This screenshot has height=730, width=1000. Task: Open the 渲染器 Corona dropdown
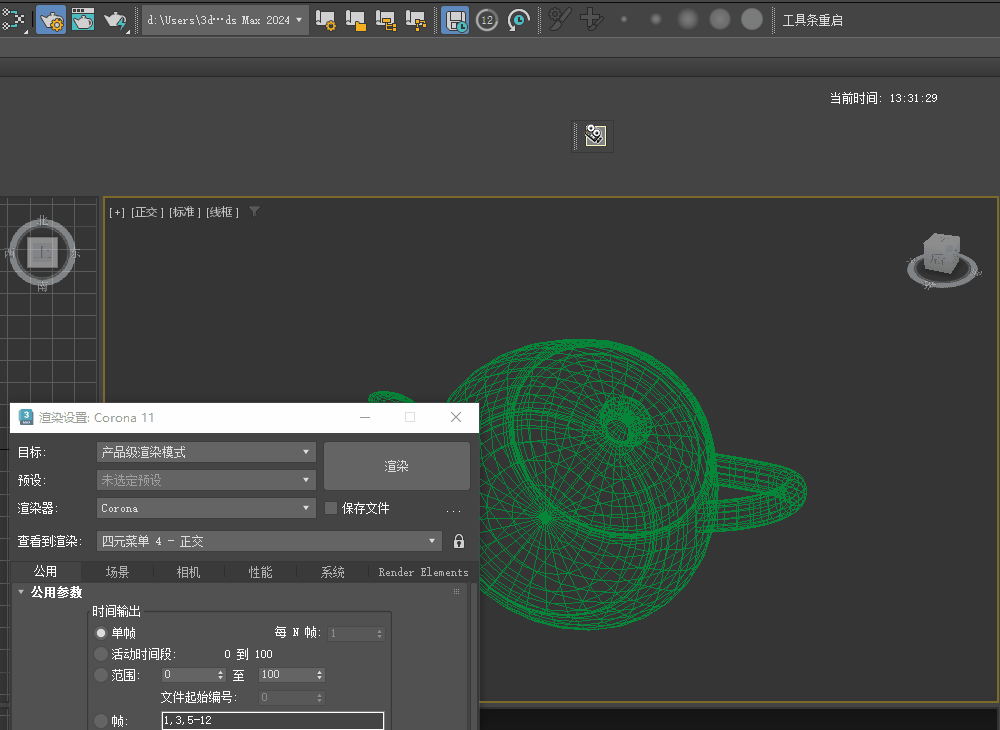[206, 508]
